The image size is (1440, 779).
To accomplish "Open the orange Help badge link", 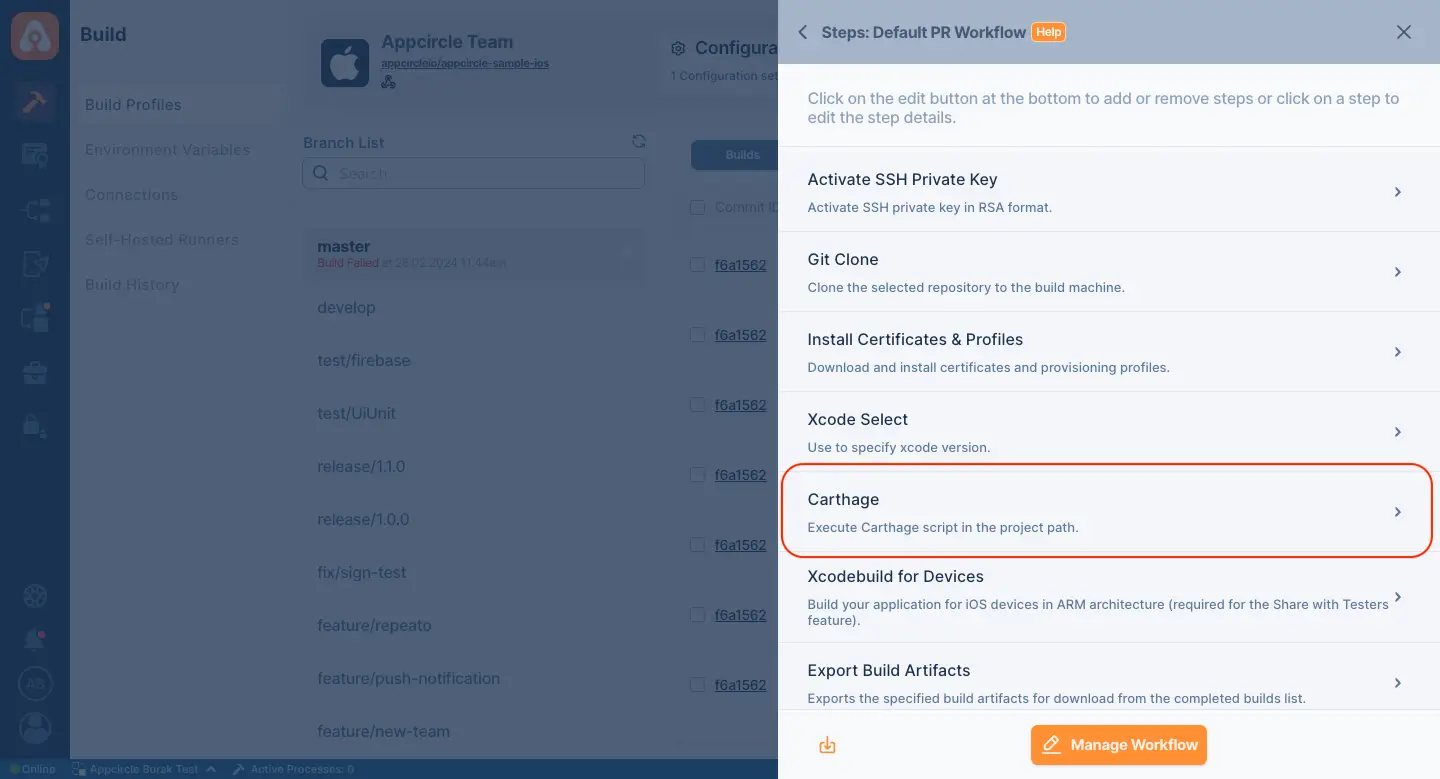I will coord(1048,32).
